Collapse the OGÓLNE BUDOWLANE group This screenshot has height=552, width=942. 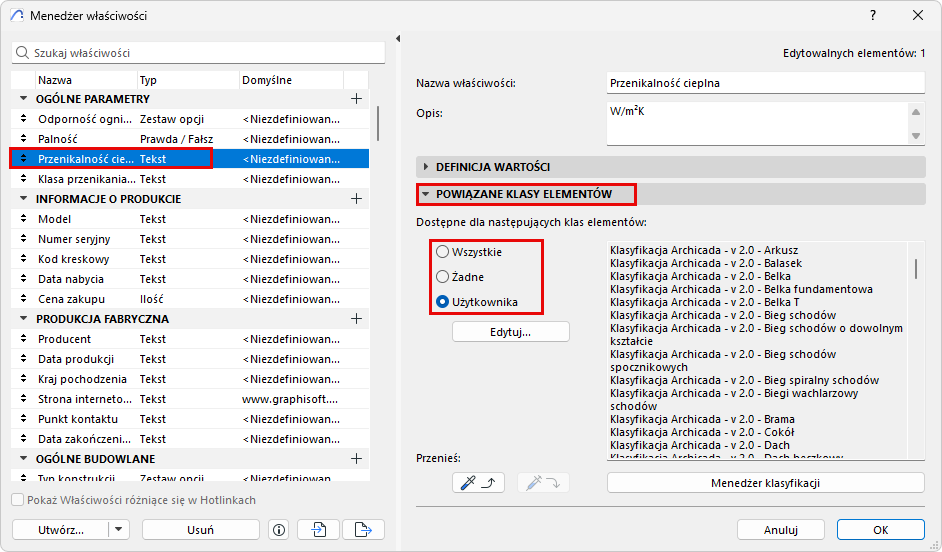point(24,459)
